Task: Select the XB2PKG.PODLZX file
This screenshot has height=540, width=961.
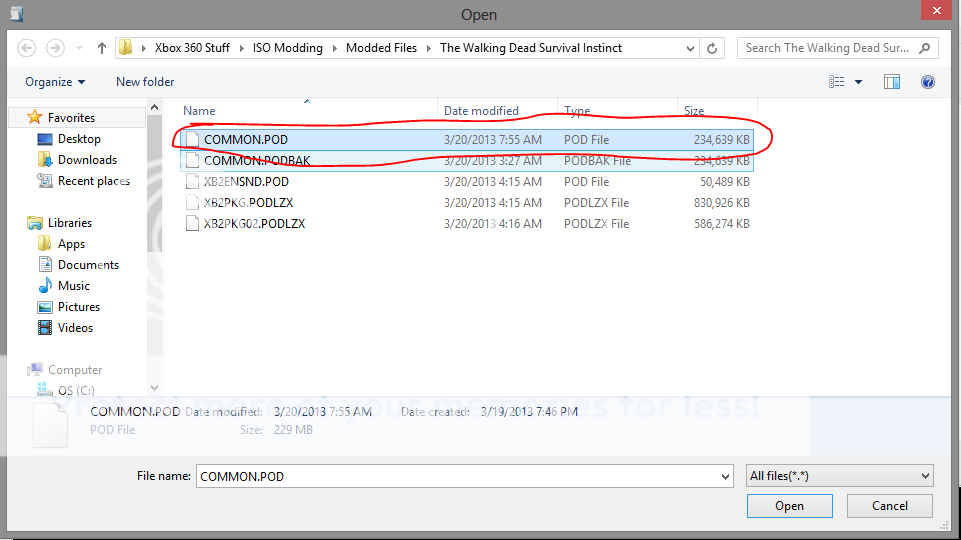Action: click(248, 203)
